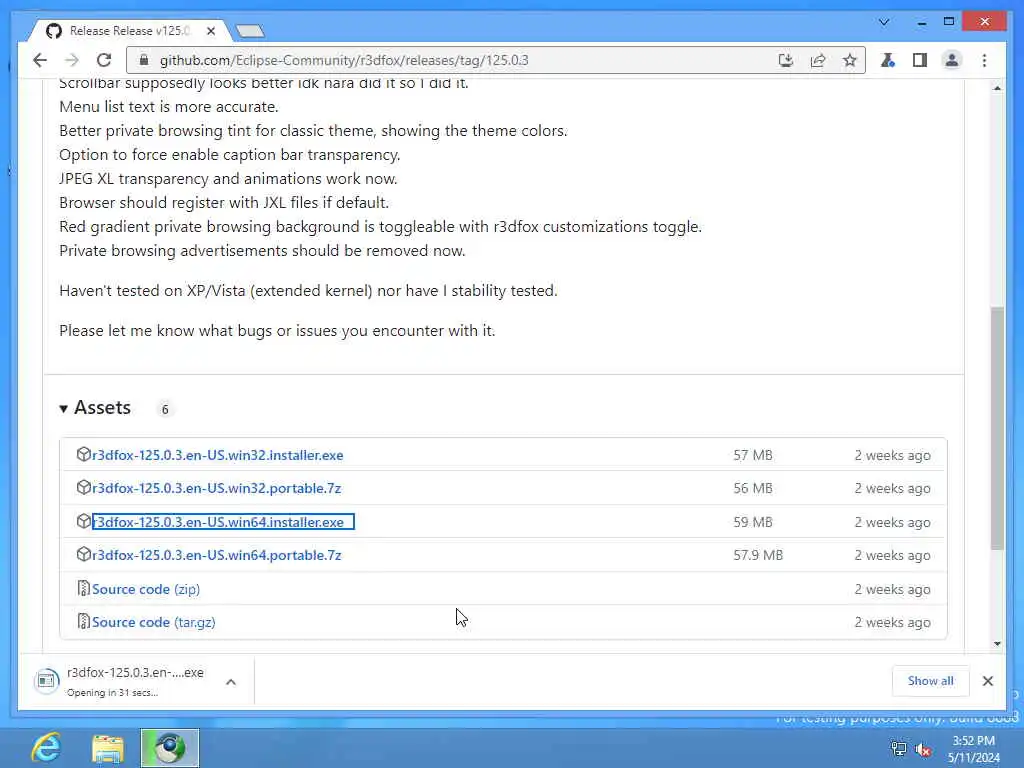Click the '56 MB' size text
The width and height of the screenshot is (1024, 768).
[x=752, y=488]
